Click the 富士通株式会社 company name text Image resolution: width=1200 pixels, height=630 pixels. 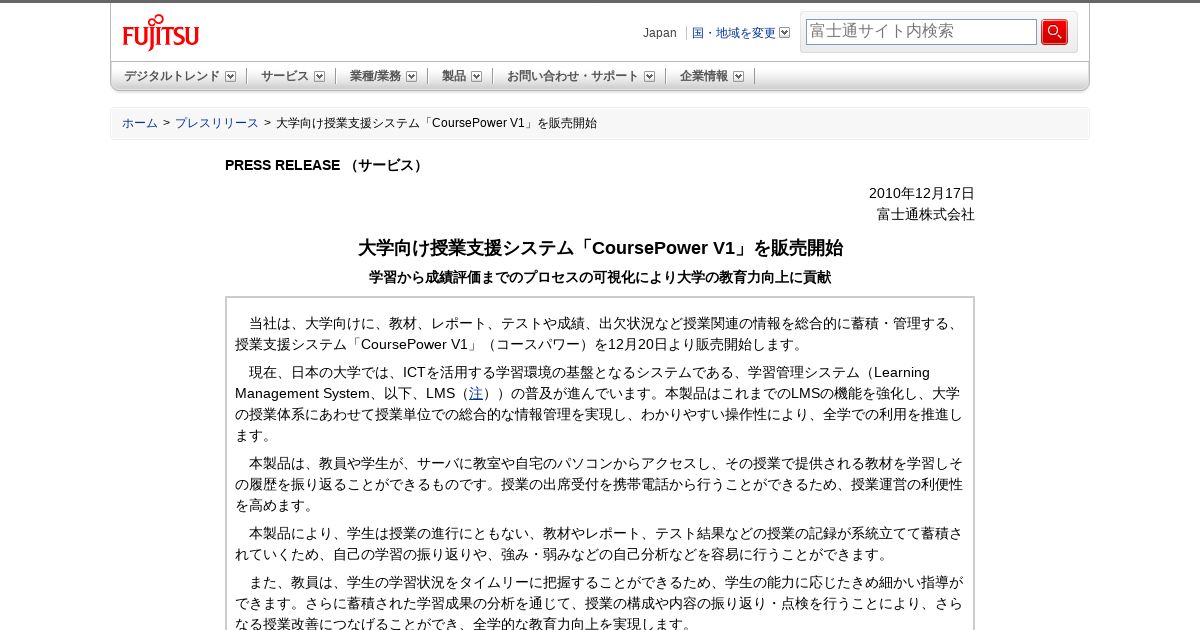tap(926, 214)
